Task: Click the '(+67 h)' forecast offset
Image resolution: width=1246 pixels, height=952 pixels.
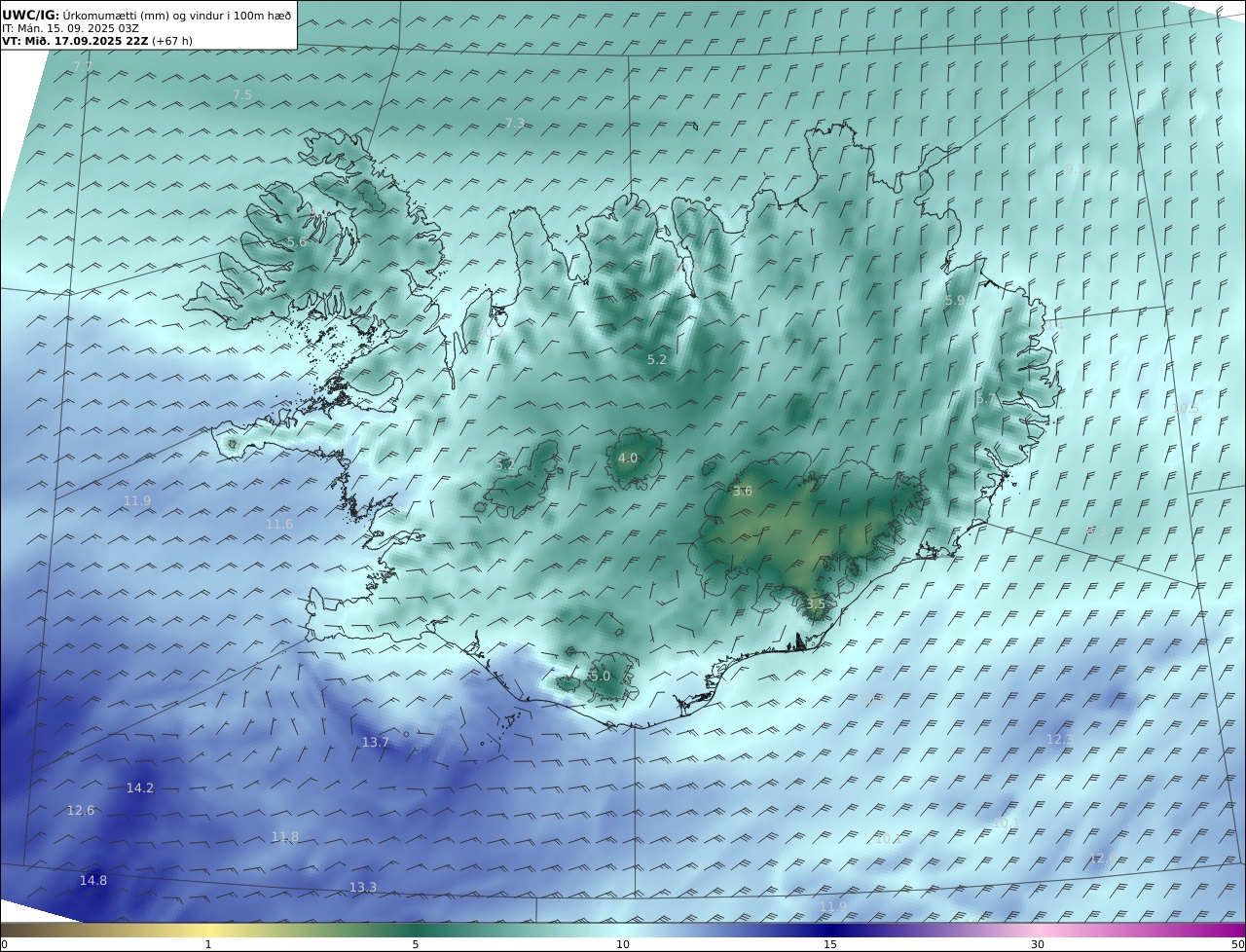Action: click(172, 42)
